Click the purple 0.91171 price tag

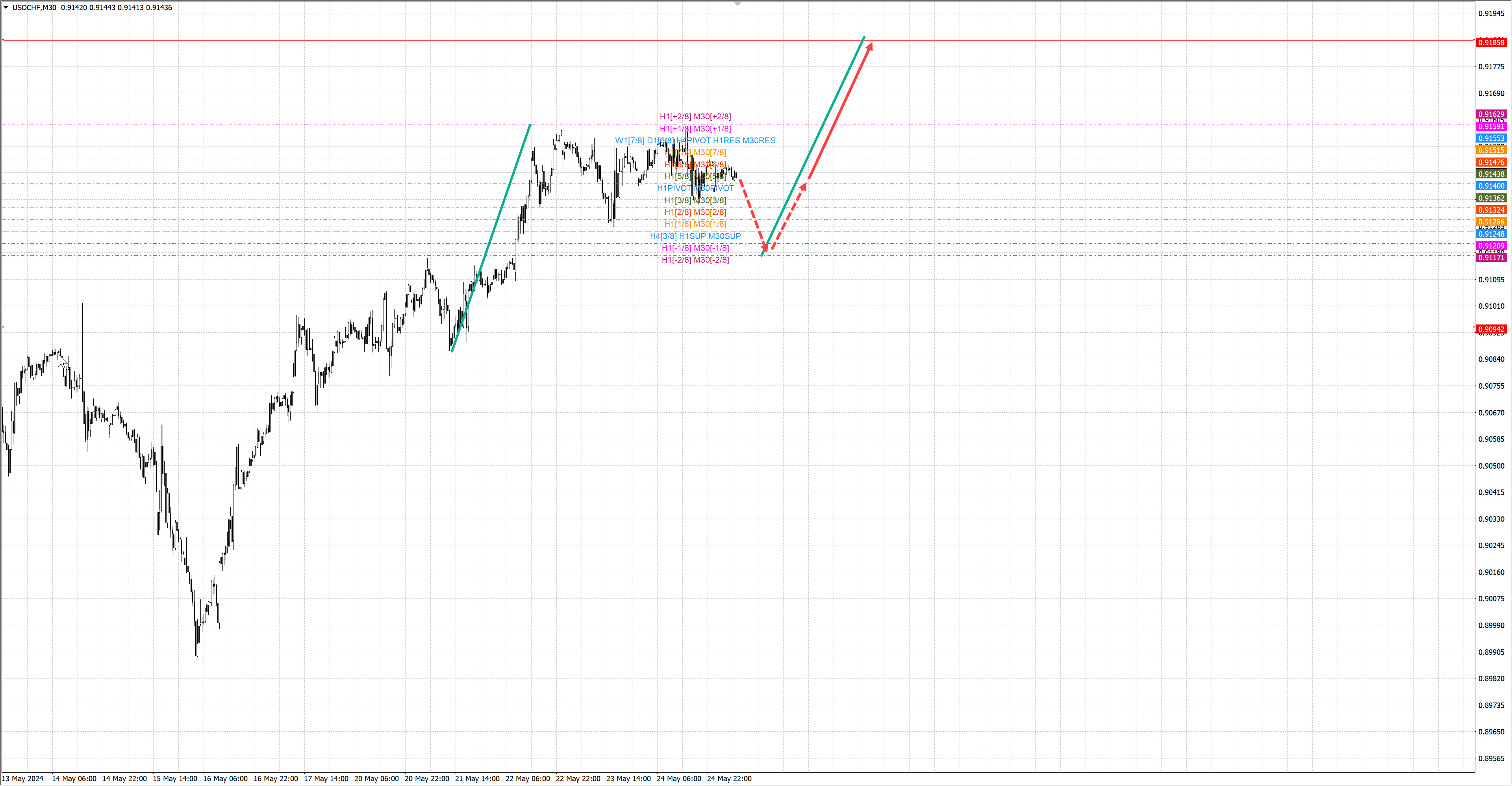tap(1491, 258)
